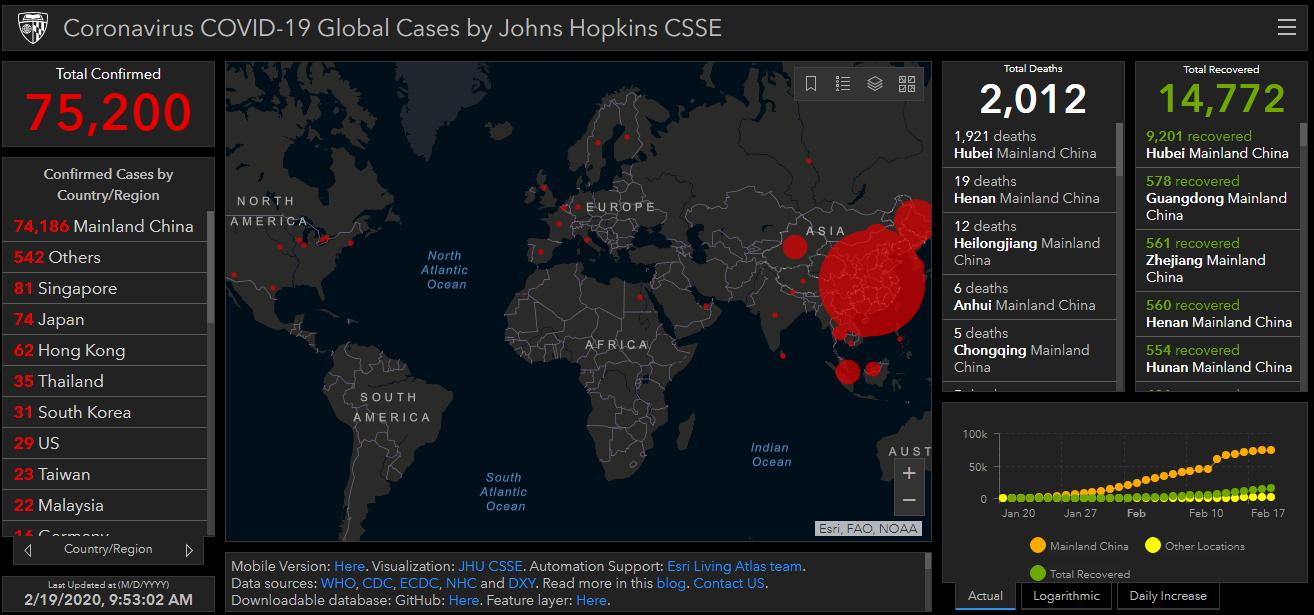This screenshot has height=615, width=1314.
Task: Open the GitHub 'Here' database link
Action: click(464, 600)
